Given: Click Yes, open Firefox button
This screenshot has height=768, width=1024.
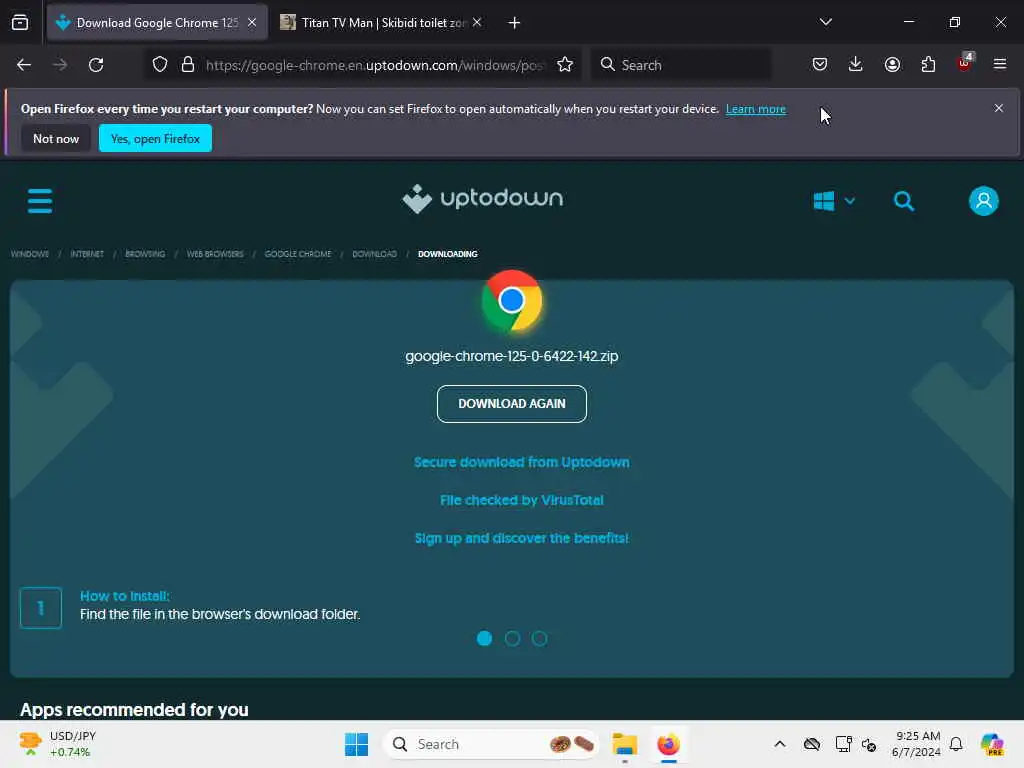Looking at the screenshot, I should pos(155,138).
